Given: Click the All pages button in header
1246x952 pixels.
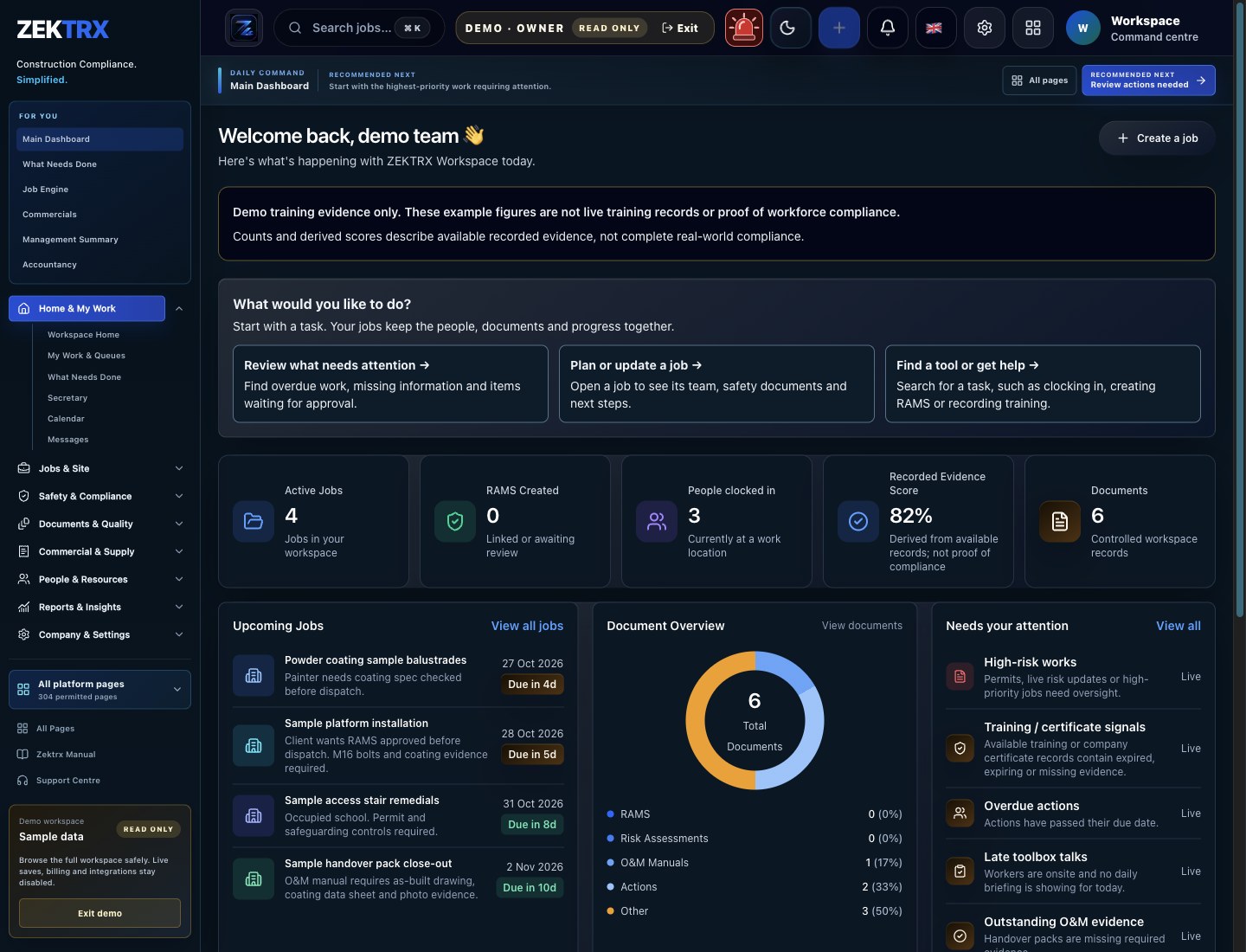Looking at the screenshot, I should pyautogui.click(x=1040, y=80).
